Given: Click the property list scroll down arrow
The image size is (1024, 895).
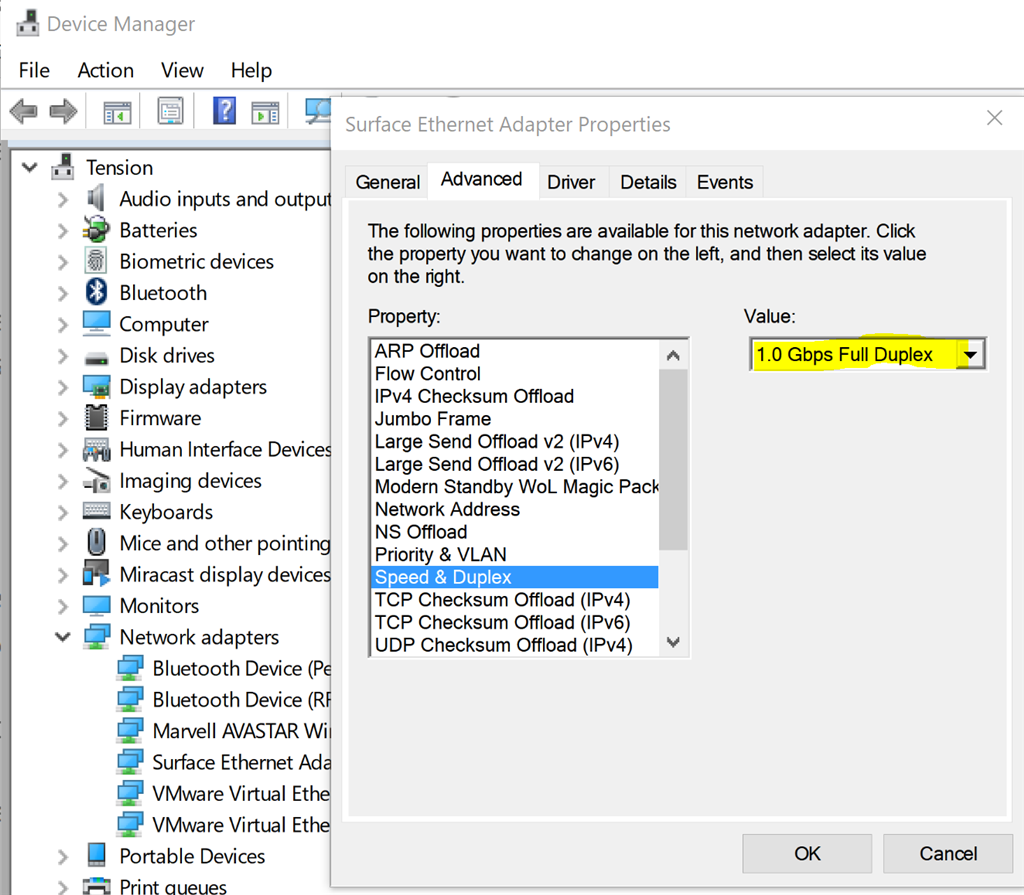Looking at the screenshot, I should (673, 642).
